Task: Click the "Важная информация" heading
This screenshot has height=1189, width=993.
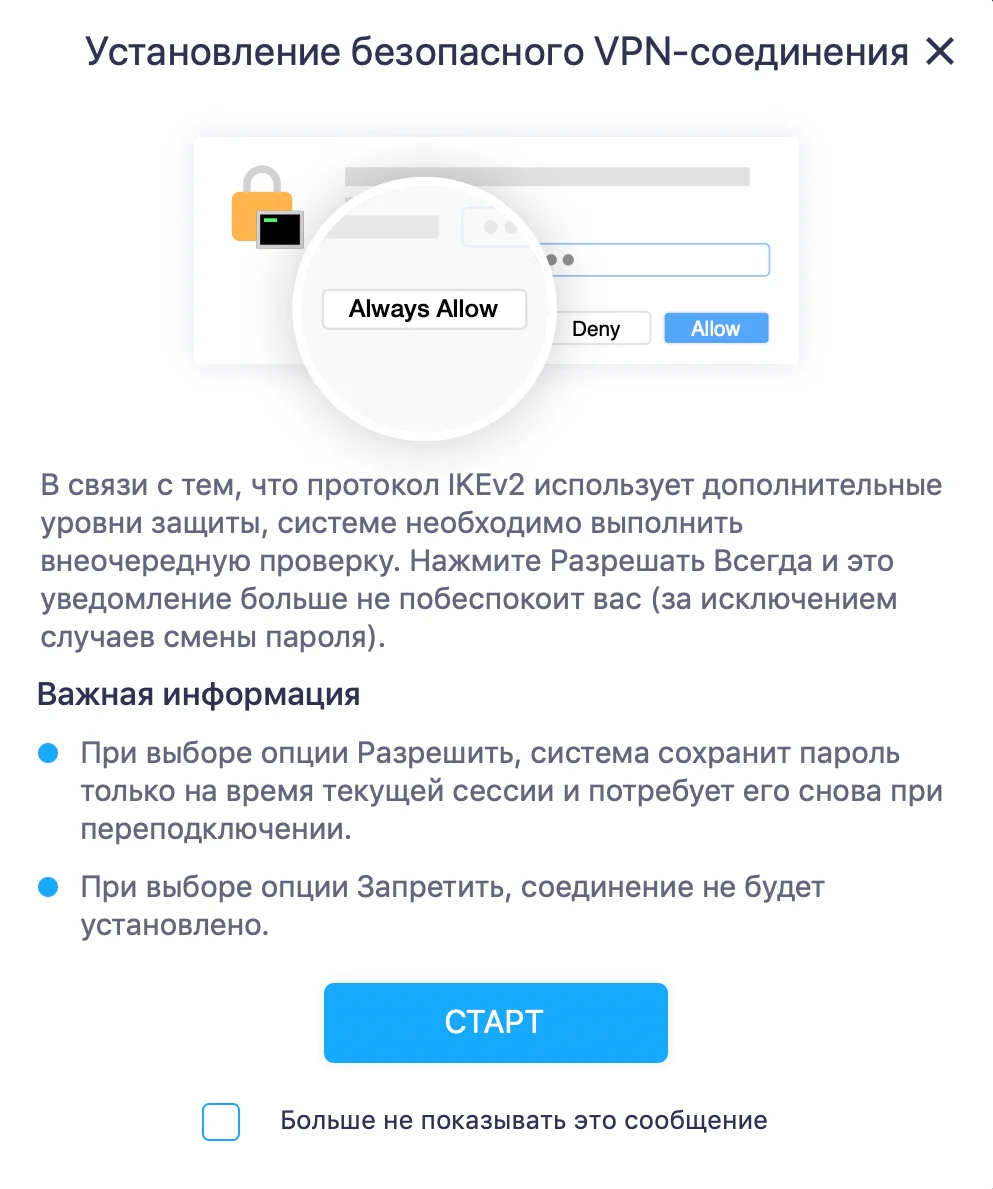Action: pyautogui.click(x=199, y=694)
